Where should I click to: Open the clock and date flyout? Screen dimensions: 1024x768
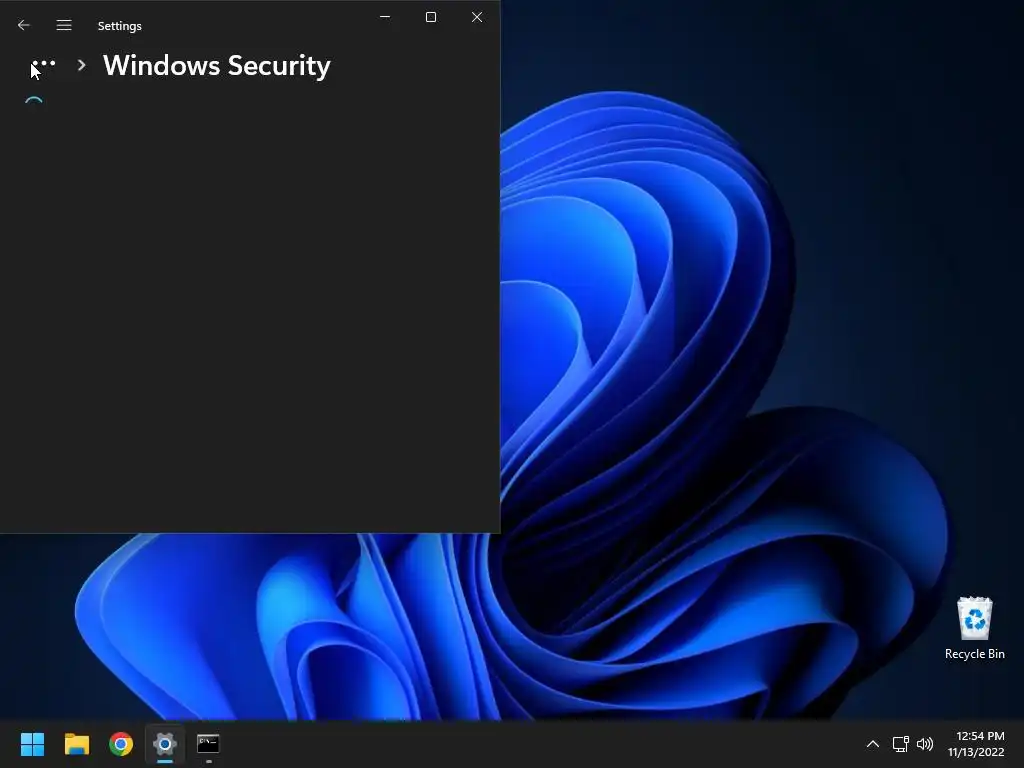coord(976,744)
